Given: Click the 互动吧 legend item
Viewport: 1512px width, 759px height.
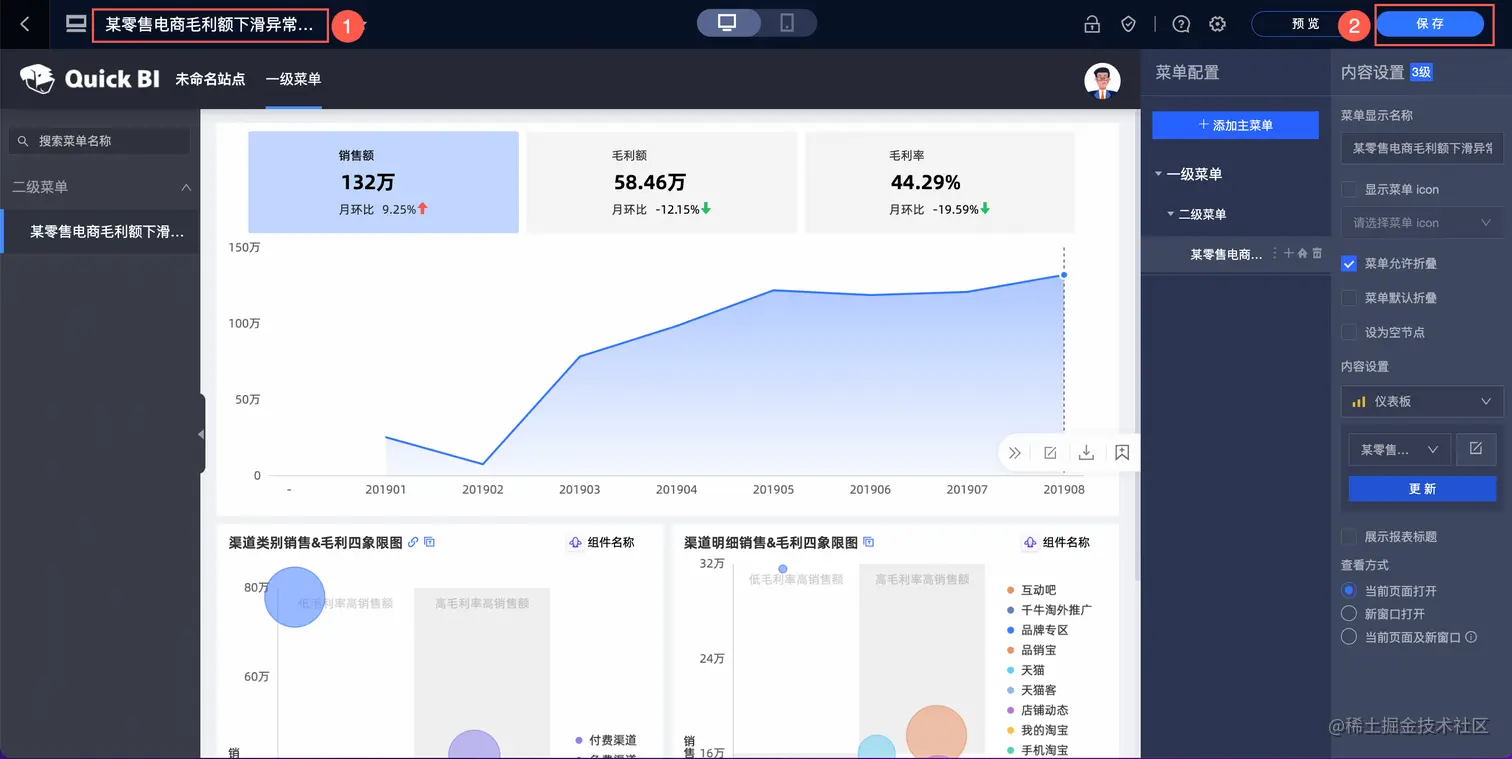Looking at the screenshot, I should tap(1031, 590).
